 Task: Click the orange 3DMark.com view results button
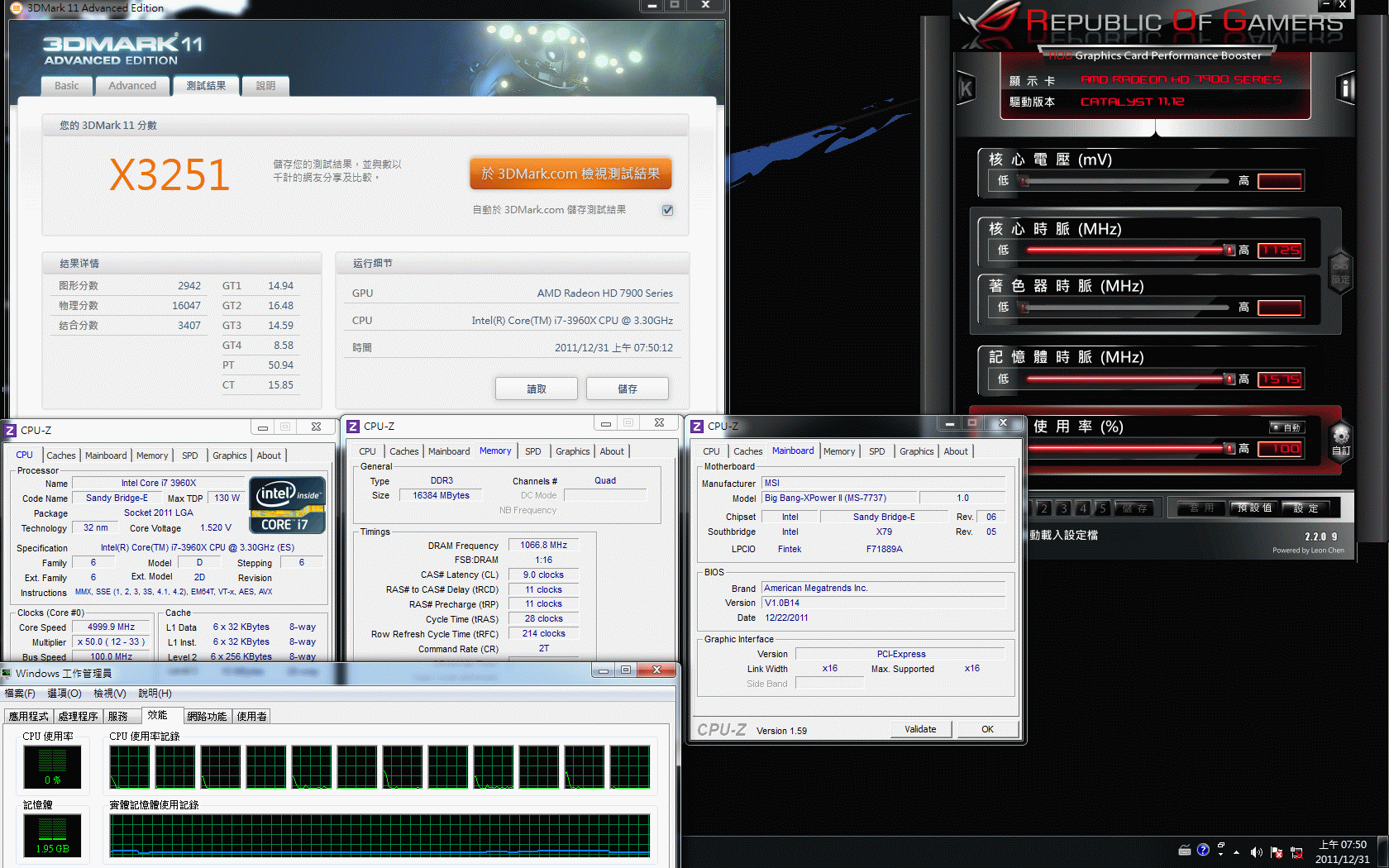570,174
